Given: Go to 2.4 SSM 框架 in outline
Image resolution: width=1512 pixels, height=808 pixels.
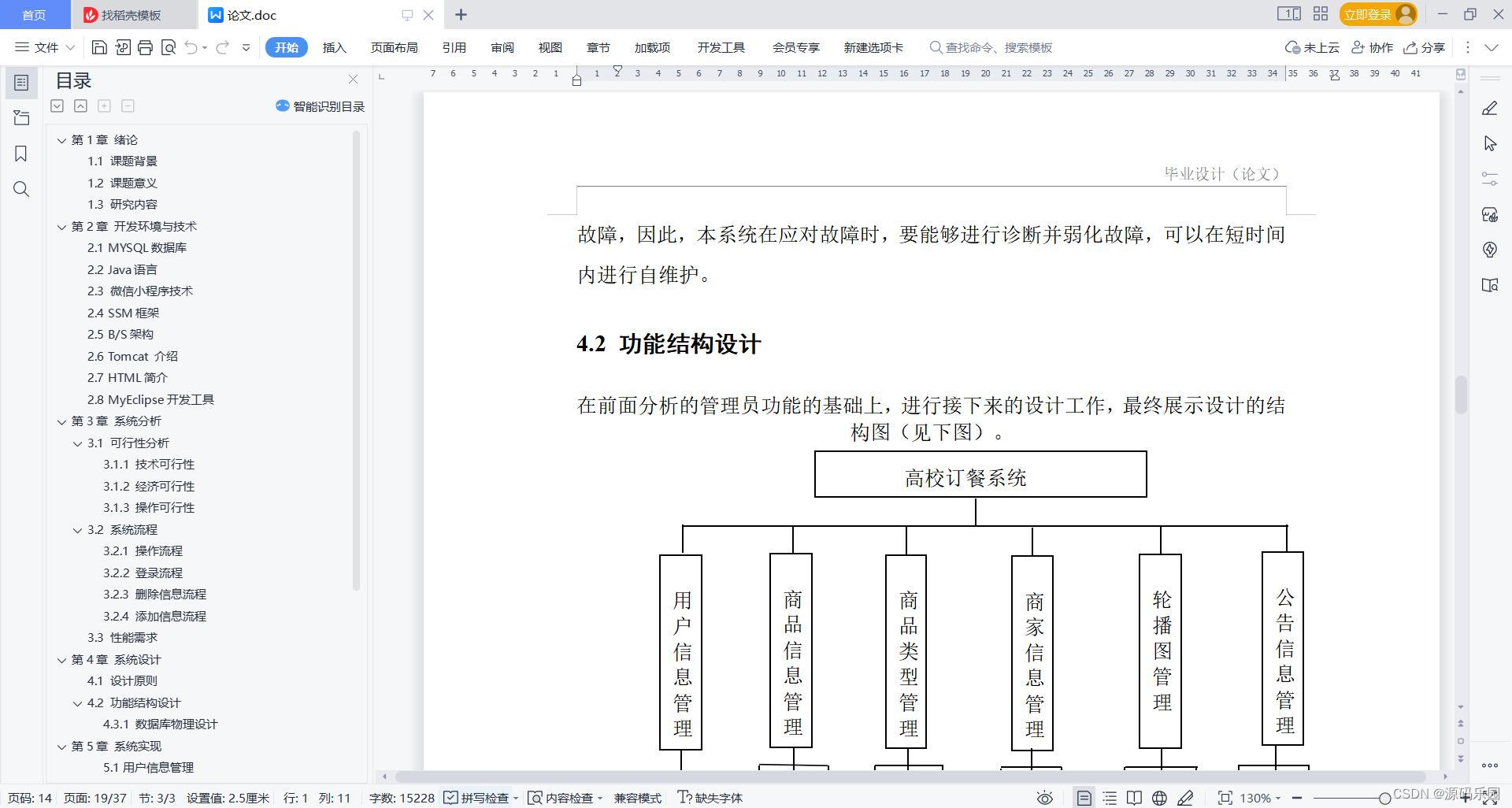Looking at the screenshot, I should click(x=124, y=313).
